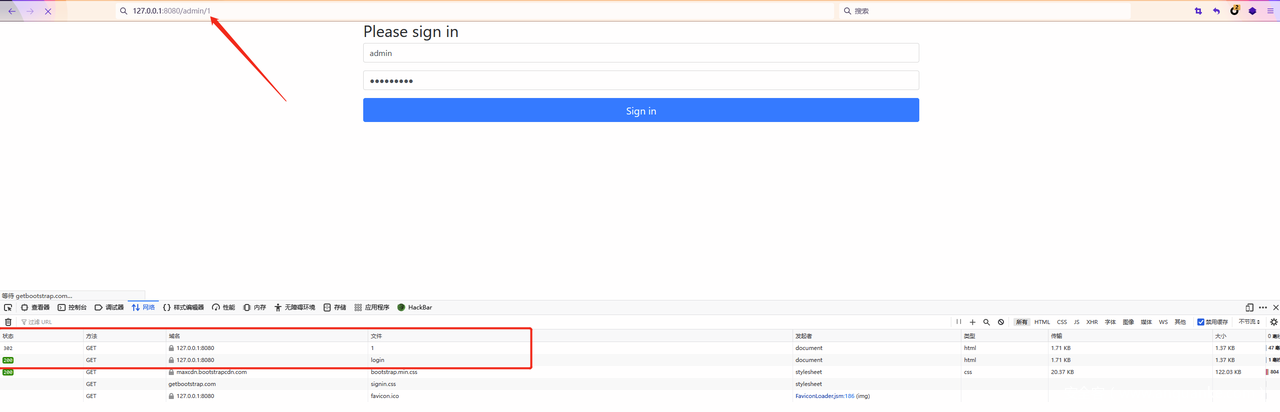1280x412 pixels.
Task: Select the login request row
Action: click(x=376, y=360)
